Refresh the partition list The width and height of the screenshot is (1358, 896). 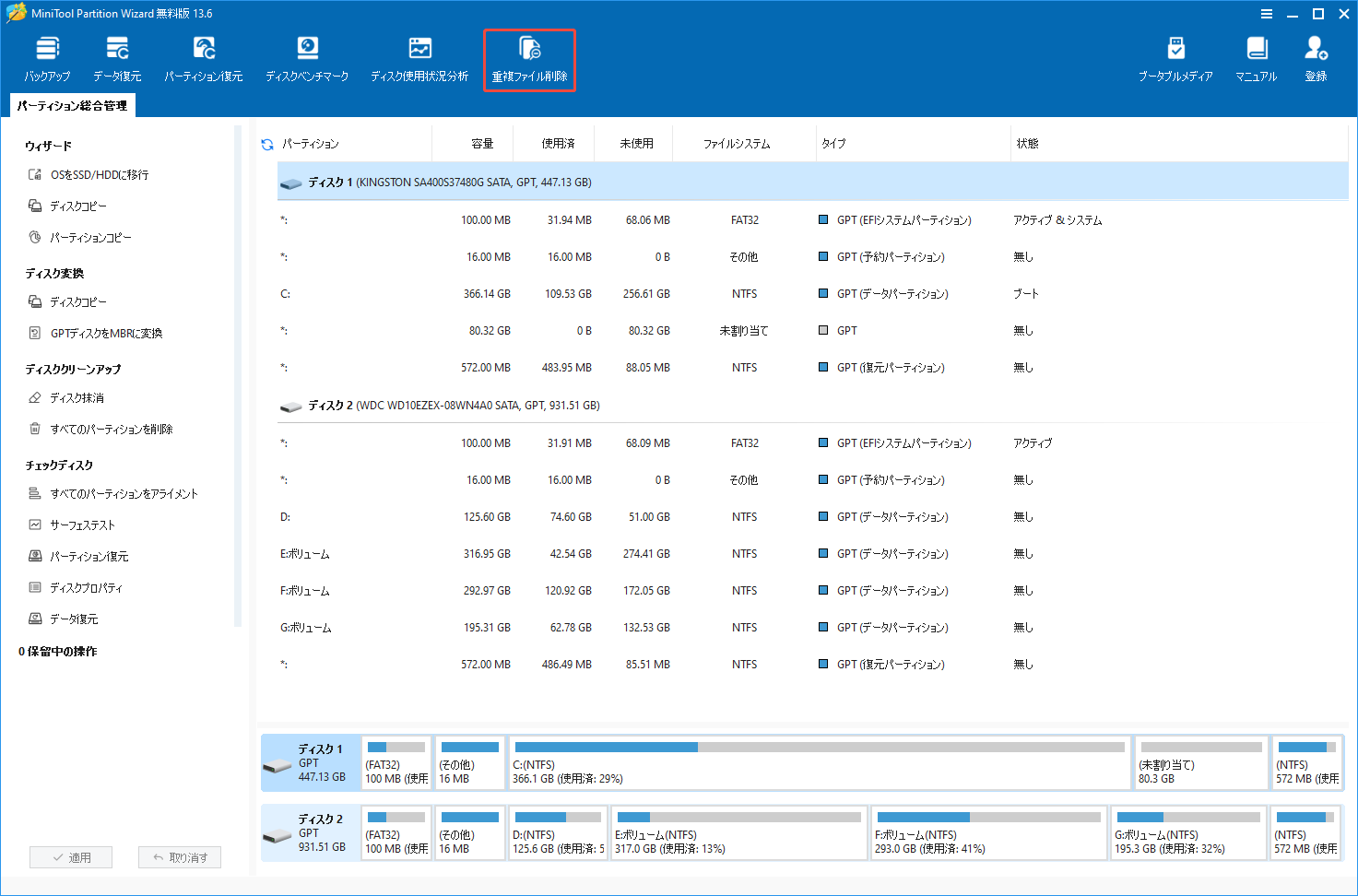tap(266, 143)
